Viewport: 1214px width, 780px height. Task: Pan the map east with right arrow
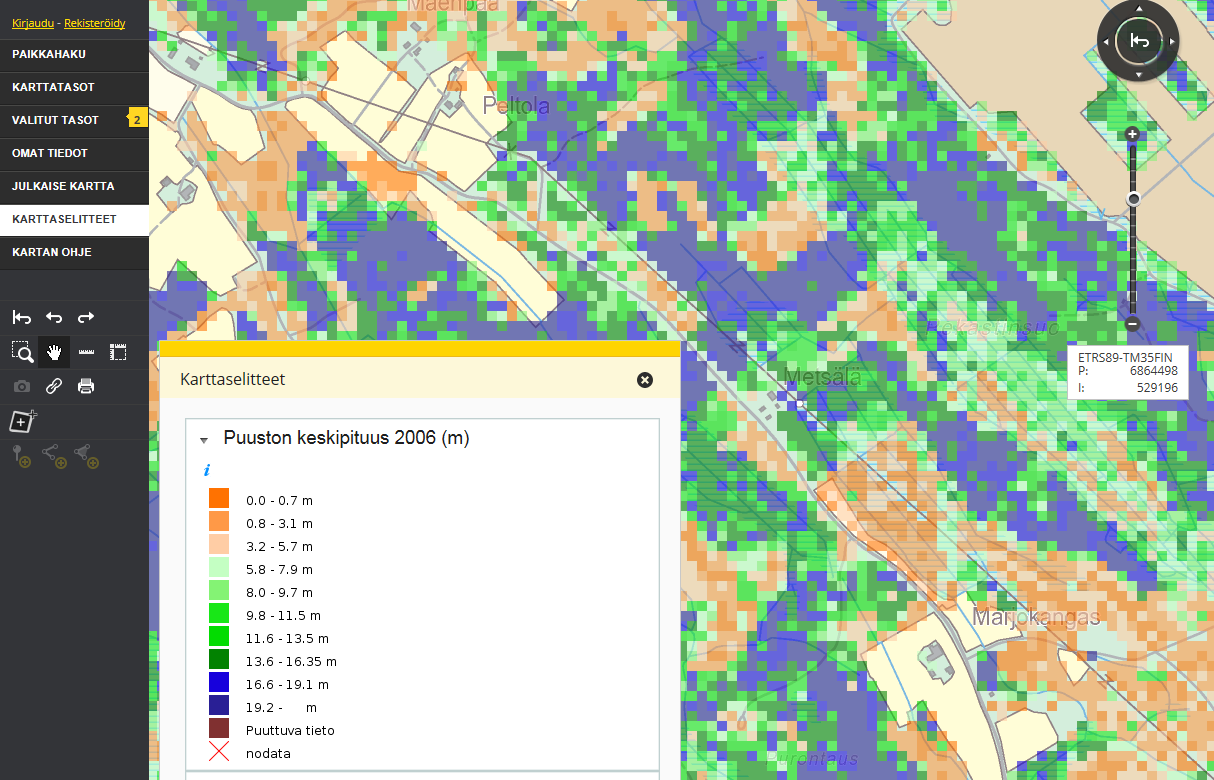(x=1171, y=41)
